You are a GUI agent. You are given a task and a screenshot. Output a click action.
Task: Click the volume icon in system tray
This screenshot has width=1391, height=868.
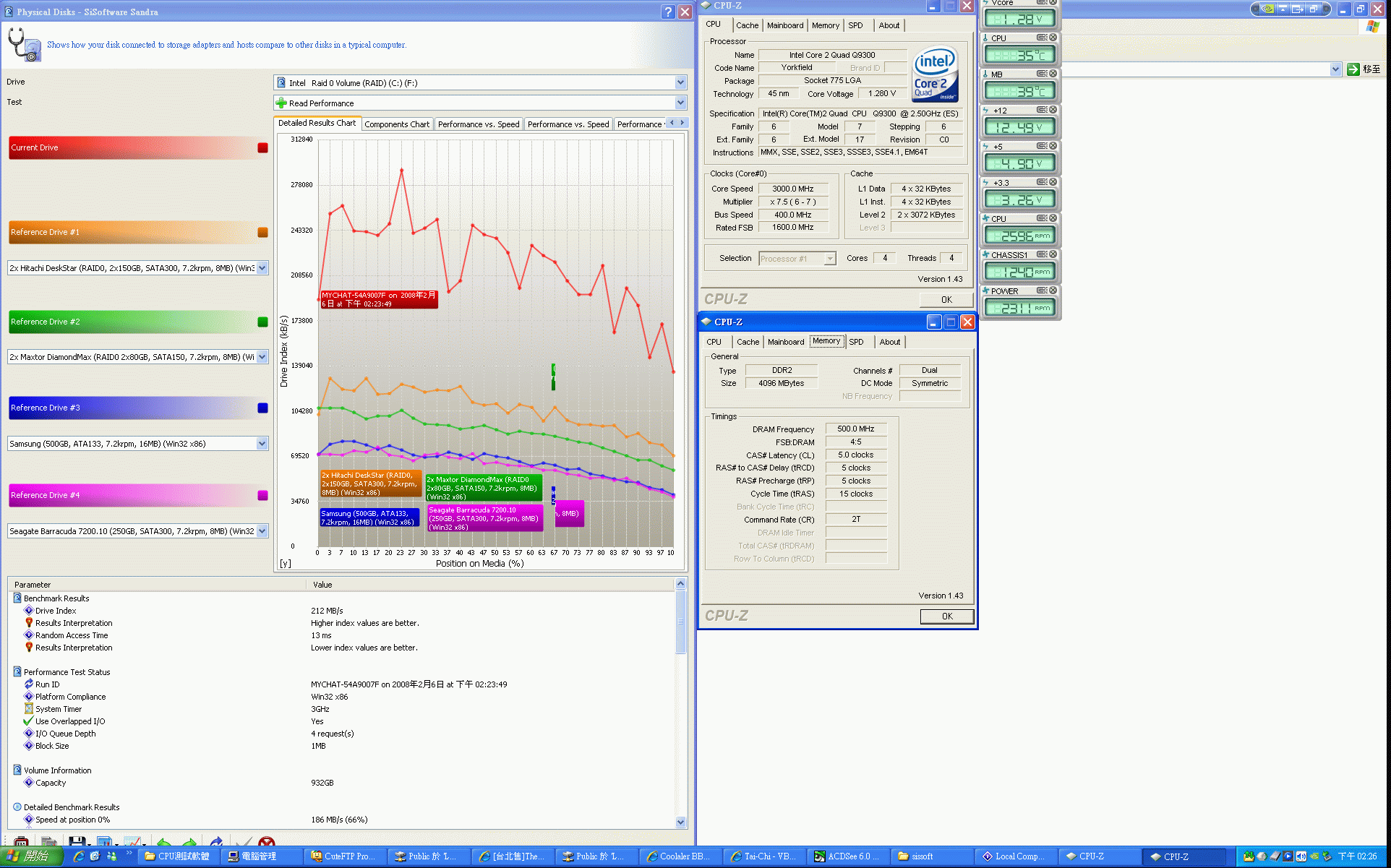1301,856
